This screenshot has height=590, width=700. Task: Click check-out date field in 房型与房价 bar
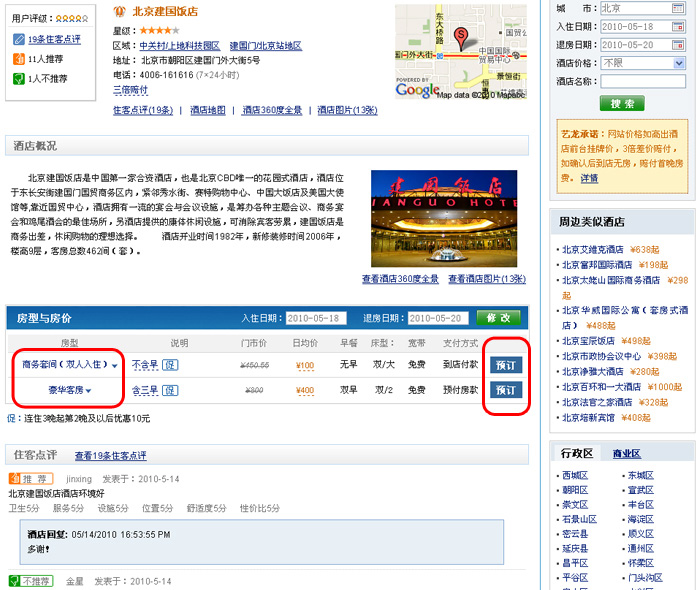coord(438,318)
